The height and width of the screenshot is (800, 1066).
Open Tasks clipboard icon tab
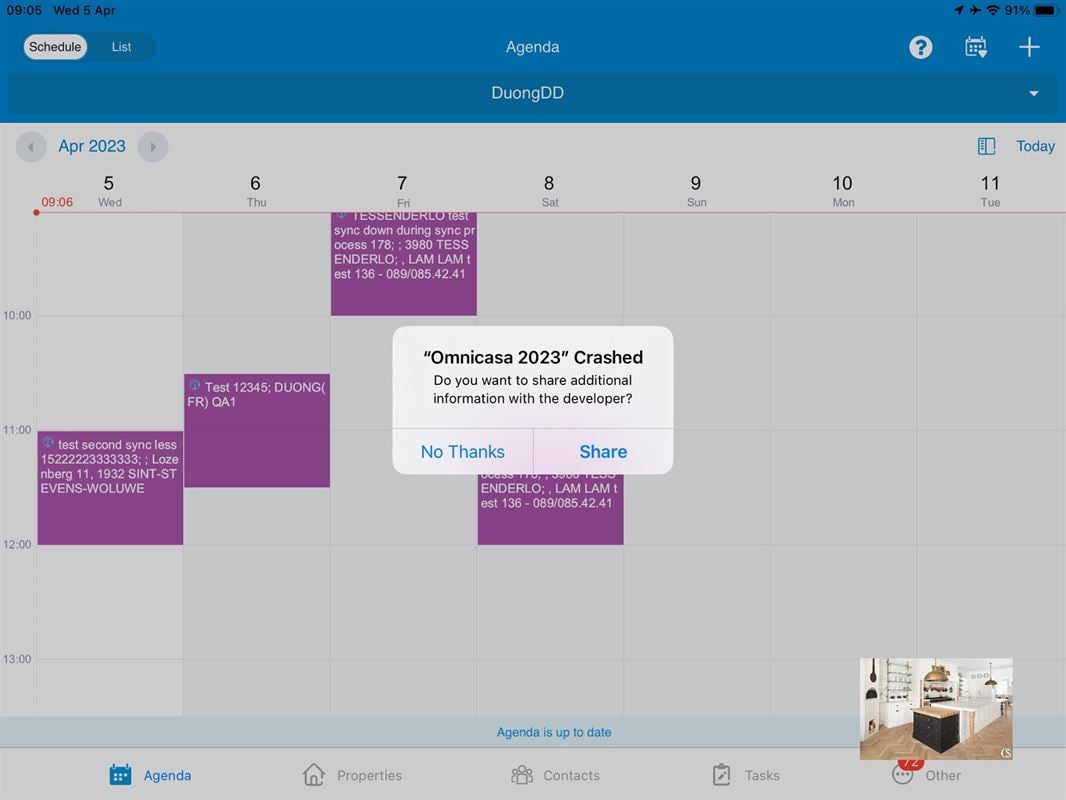click(745, 775)
